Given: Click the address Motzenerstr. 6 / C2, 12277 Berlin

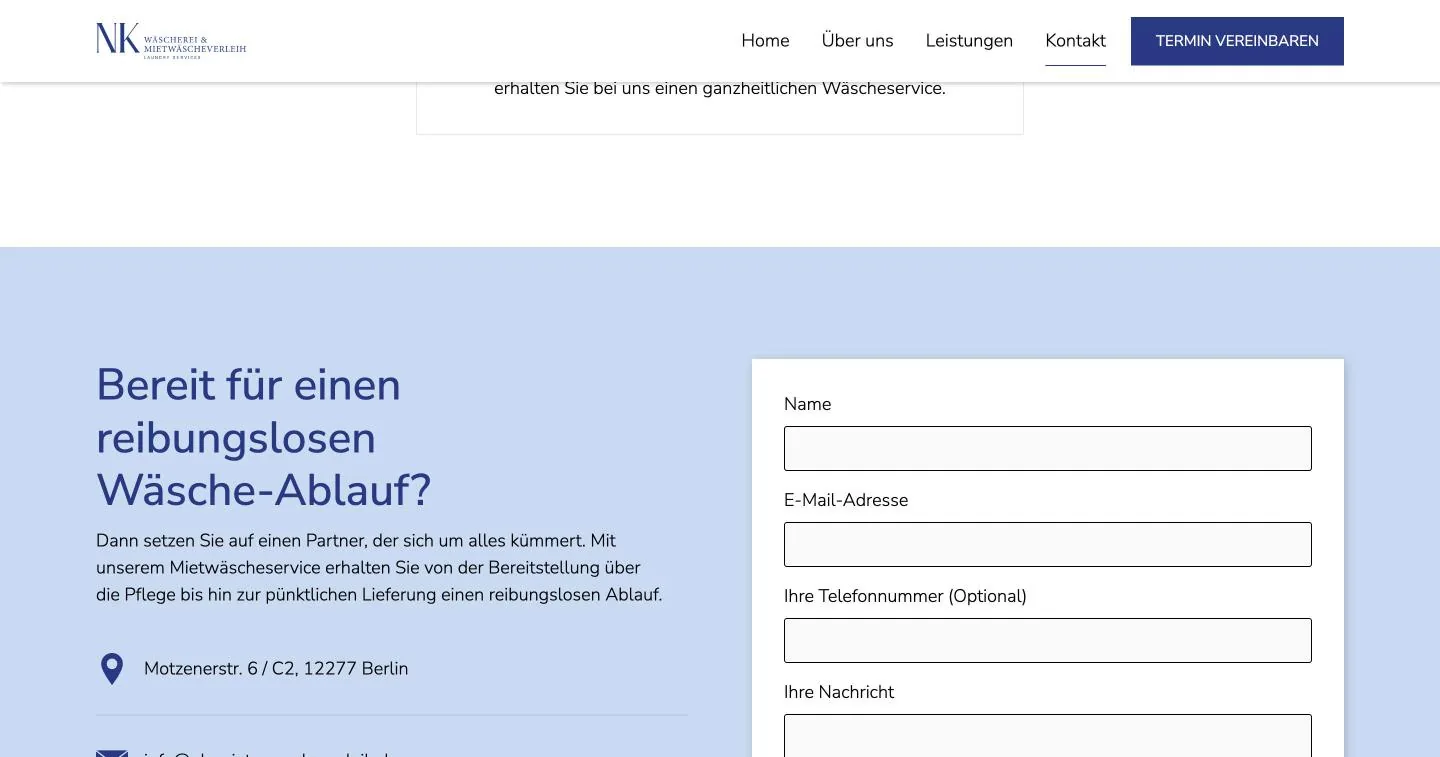Looking at the screenshot, I should tap(276, 669).
